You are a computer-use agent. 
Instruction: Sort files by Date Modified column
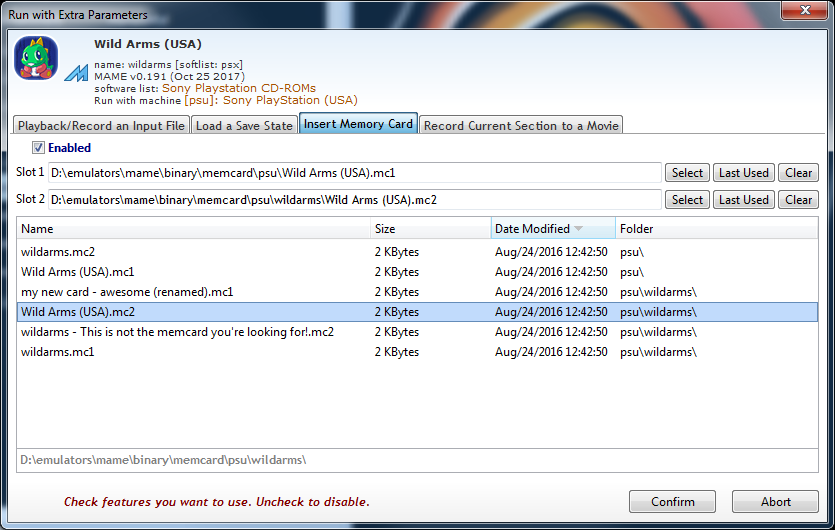(x=552, y=229)
